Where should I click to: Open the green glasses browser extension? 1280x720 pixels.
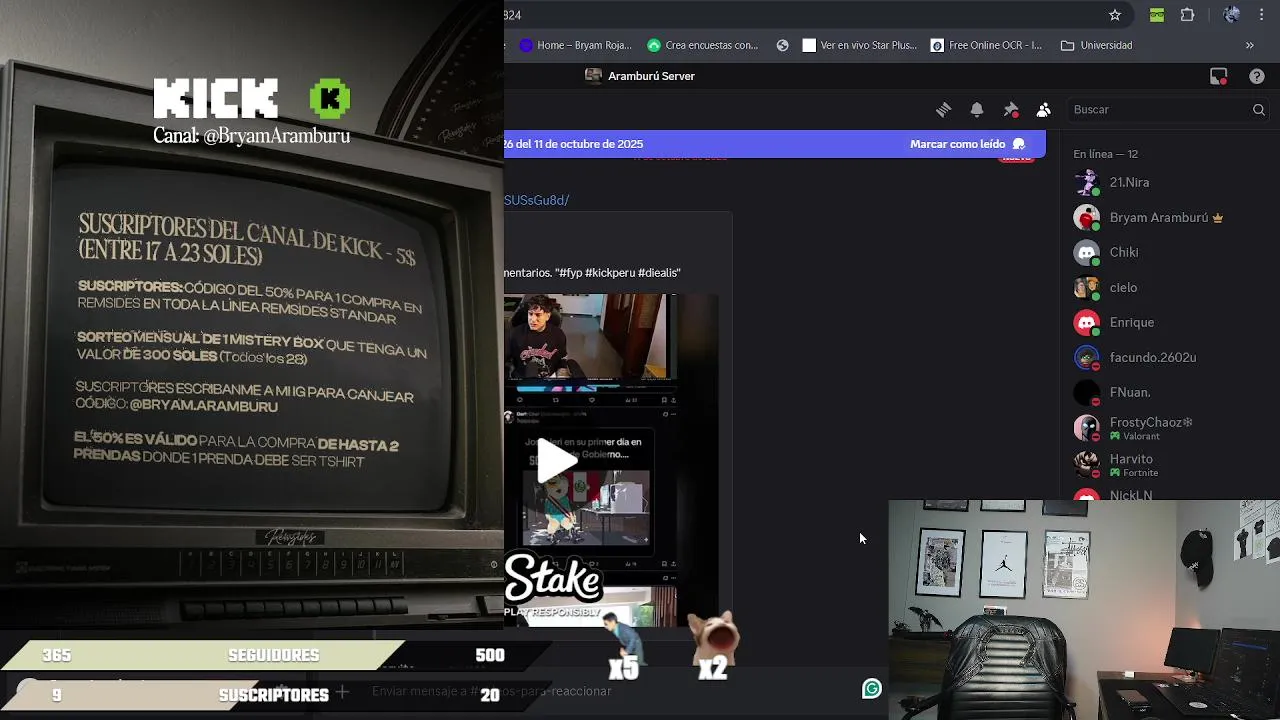(1157, 15)
